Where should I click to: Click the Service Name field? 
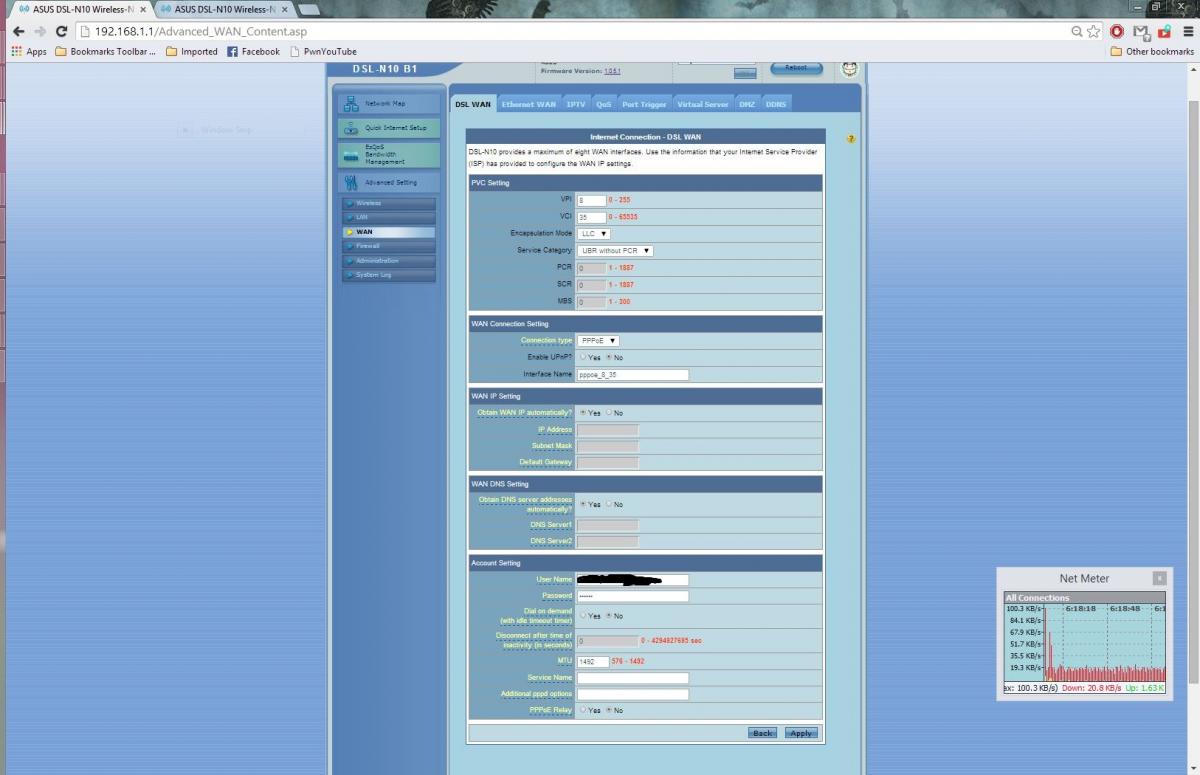(x=633, y=678)
